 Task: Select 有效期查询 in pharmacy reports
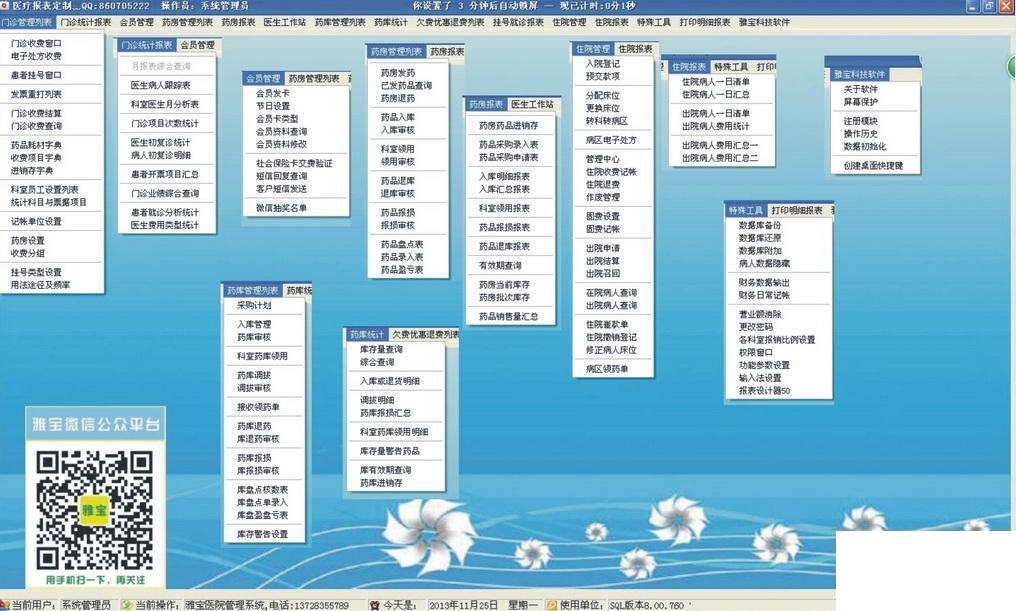click(500, 266)
